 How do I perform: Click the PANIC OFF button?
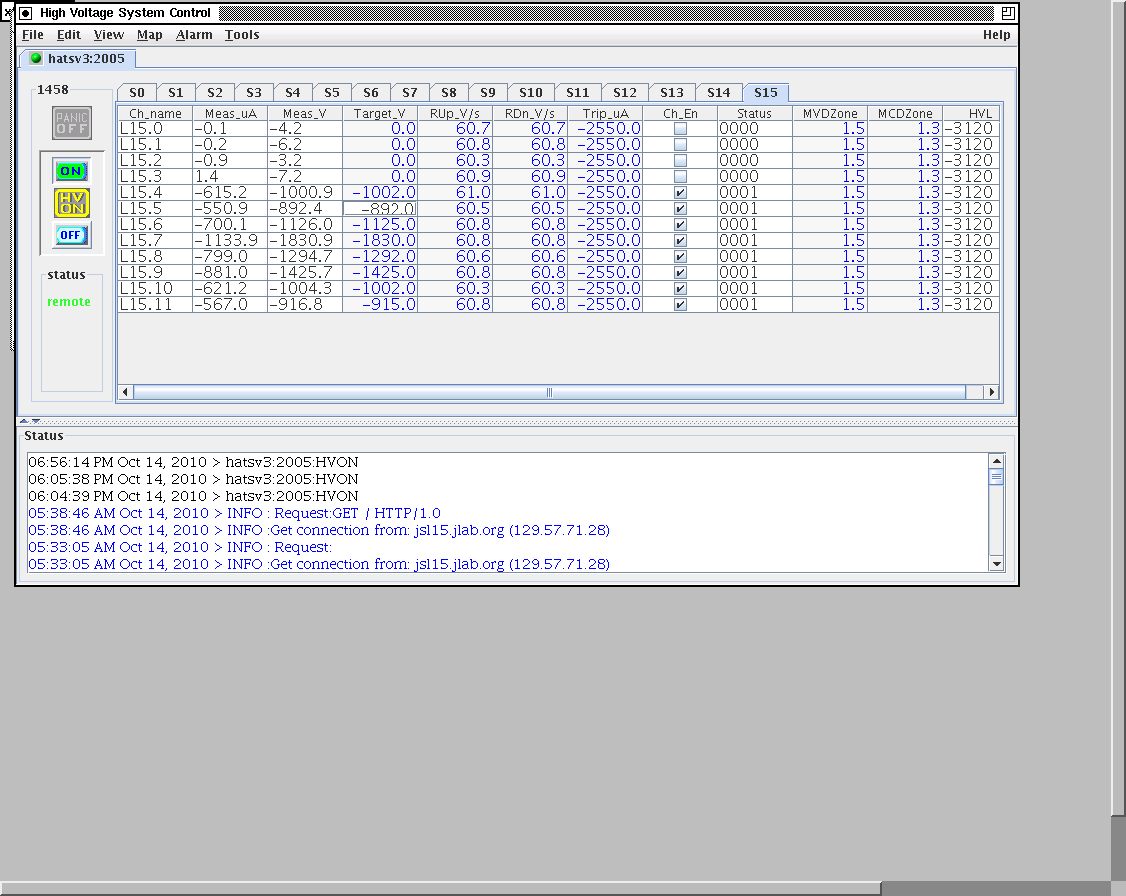coord(72,123)
